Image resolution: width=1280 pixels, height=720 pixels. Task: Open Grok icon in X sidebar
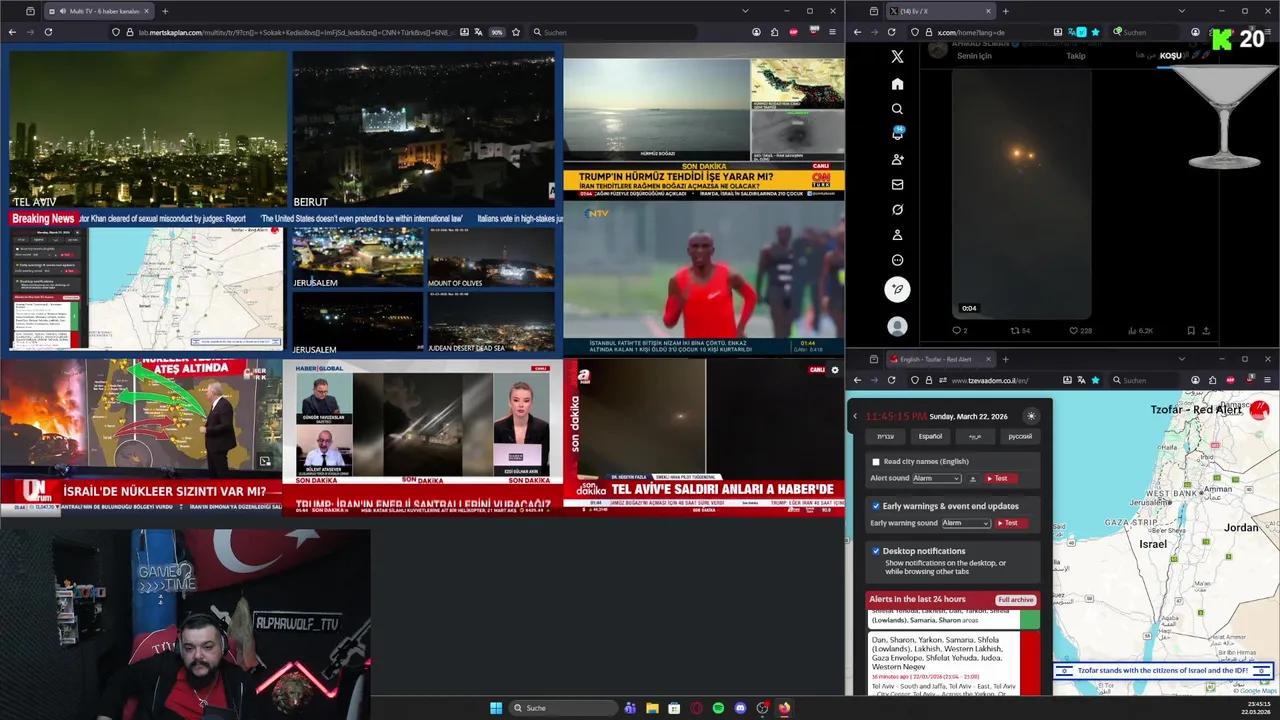897,210
